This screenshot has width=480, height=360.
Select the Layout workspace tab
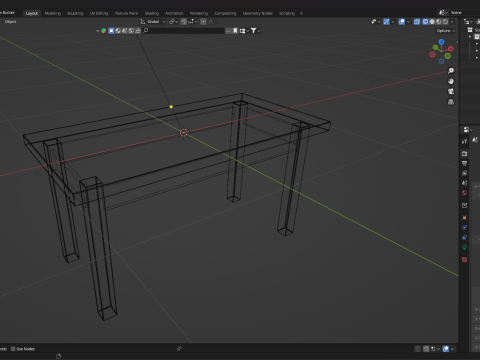[x=32, y=13]
